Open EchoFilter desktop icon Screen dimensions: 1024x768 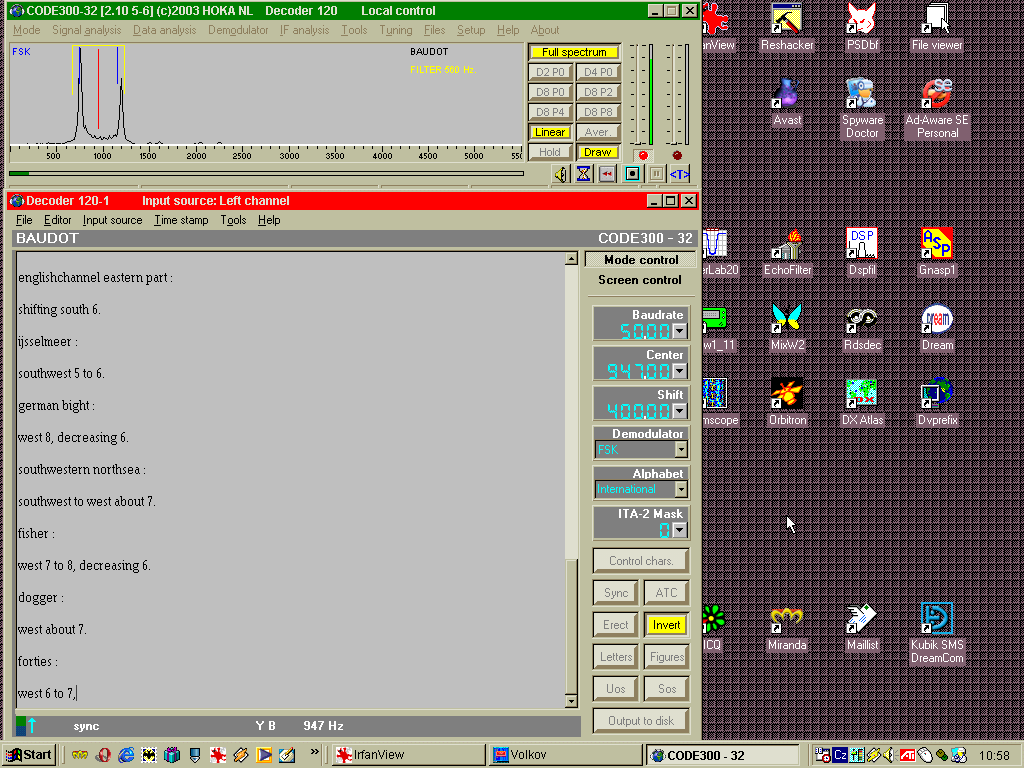point(787,252)
